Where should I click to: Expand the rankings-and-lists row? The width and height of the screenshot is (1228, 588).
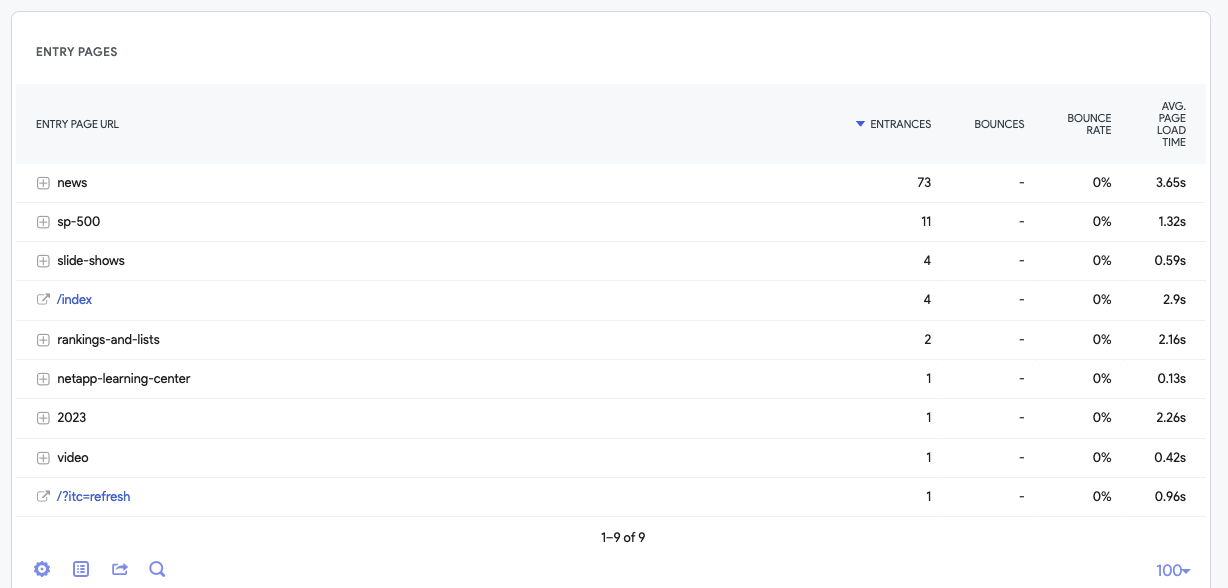click(x=43, y=340)
